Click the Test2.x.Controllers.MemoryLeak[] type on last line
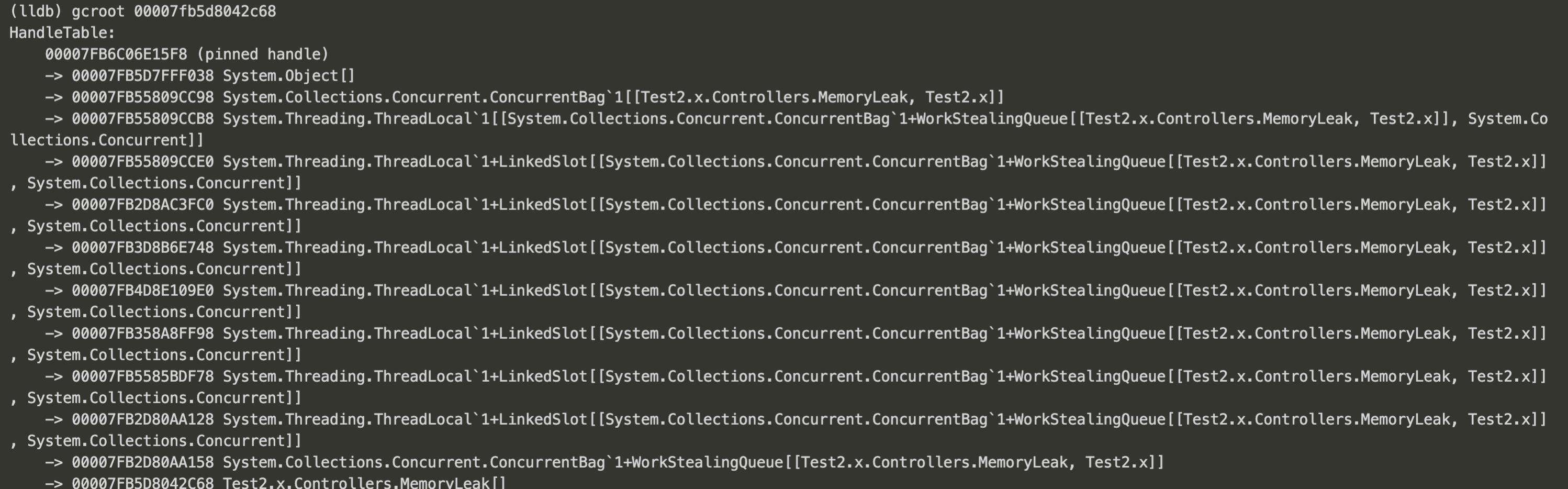 [364, 483]
